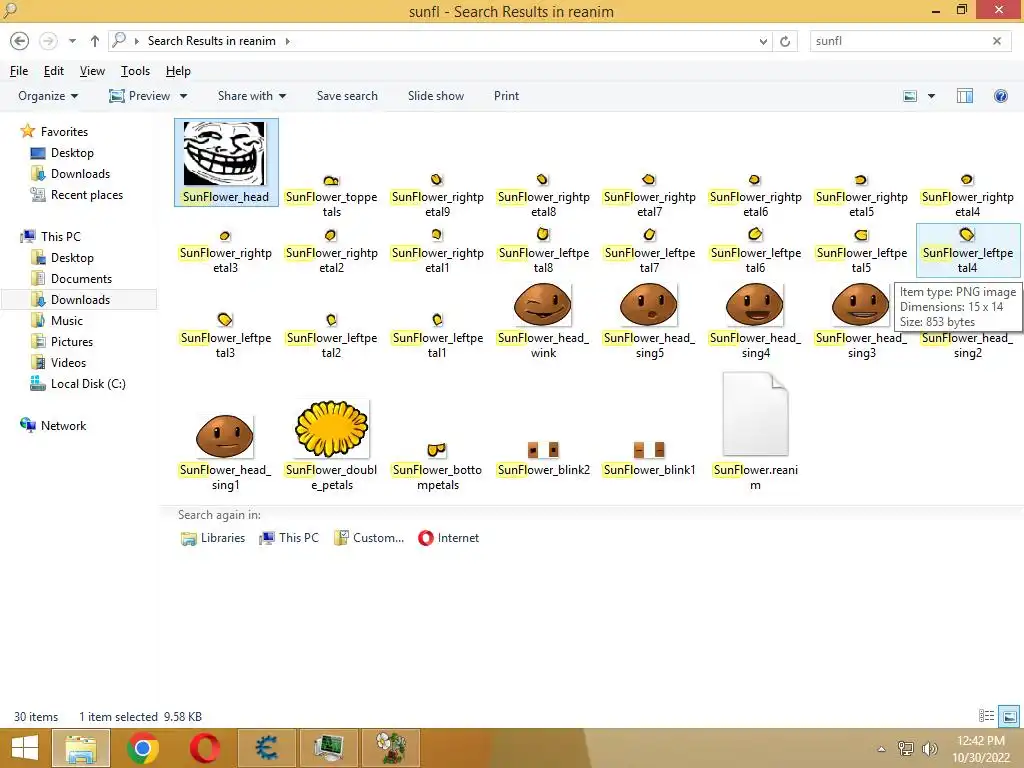
Task: Select the SunFlower_leftpetal1 file icon
Action: click(437, 320)
